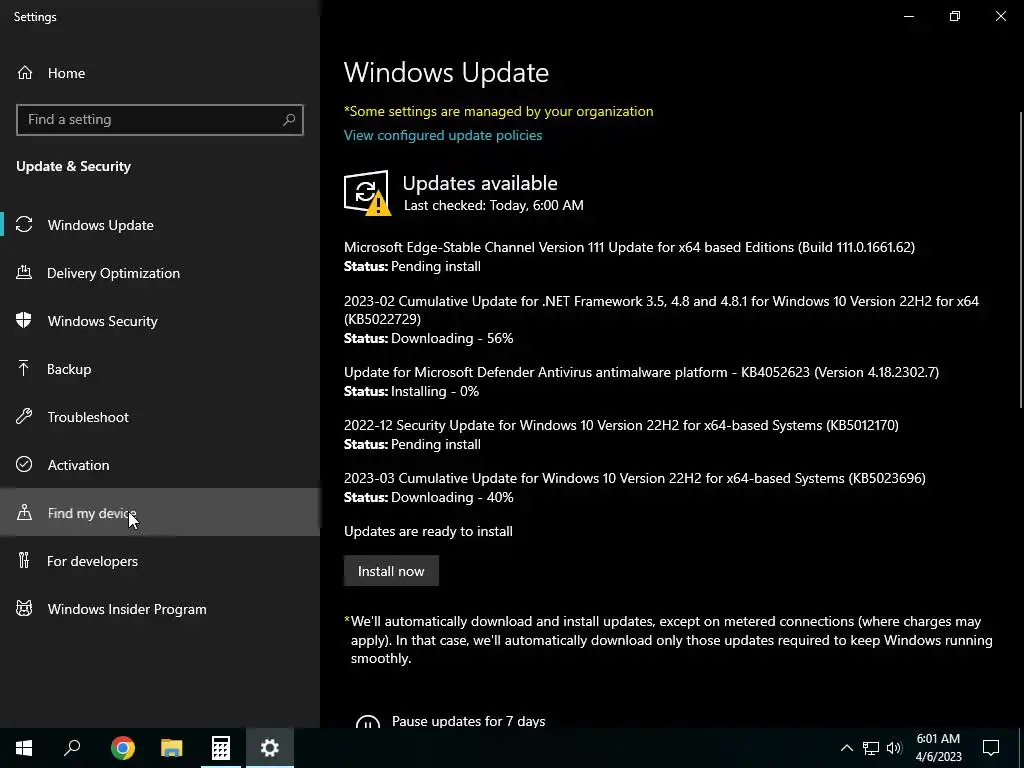
Task: Click 'Installing - 0%' status text
Action: 435,391
